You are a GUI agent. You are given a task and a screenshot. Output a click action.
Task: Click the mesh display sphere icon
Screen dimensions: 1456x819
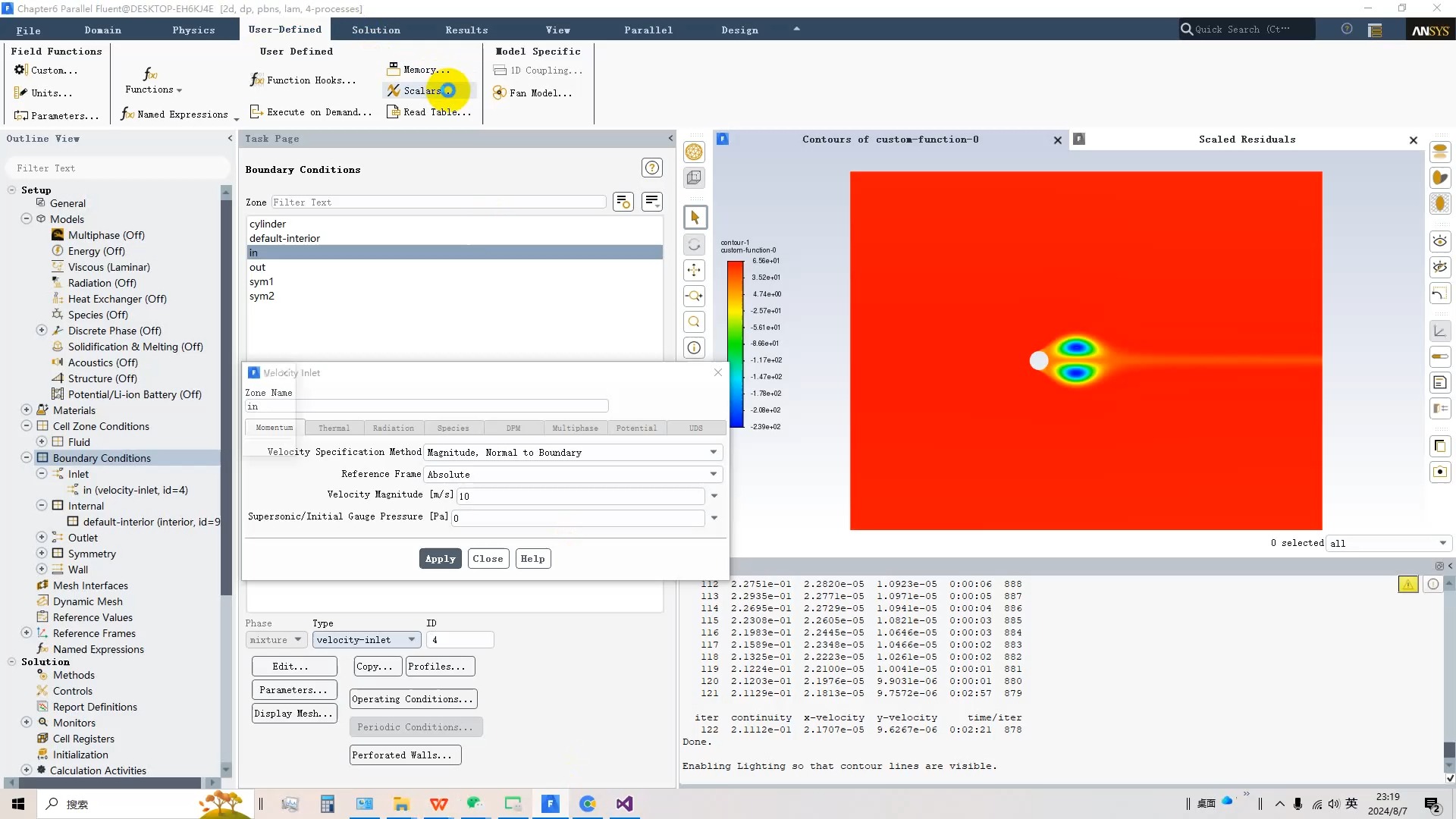694,152
